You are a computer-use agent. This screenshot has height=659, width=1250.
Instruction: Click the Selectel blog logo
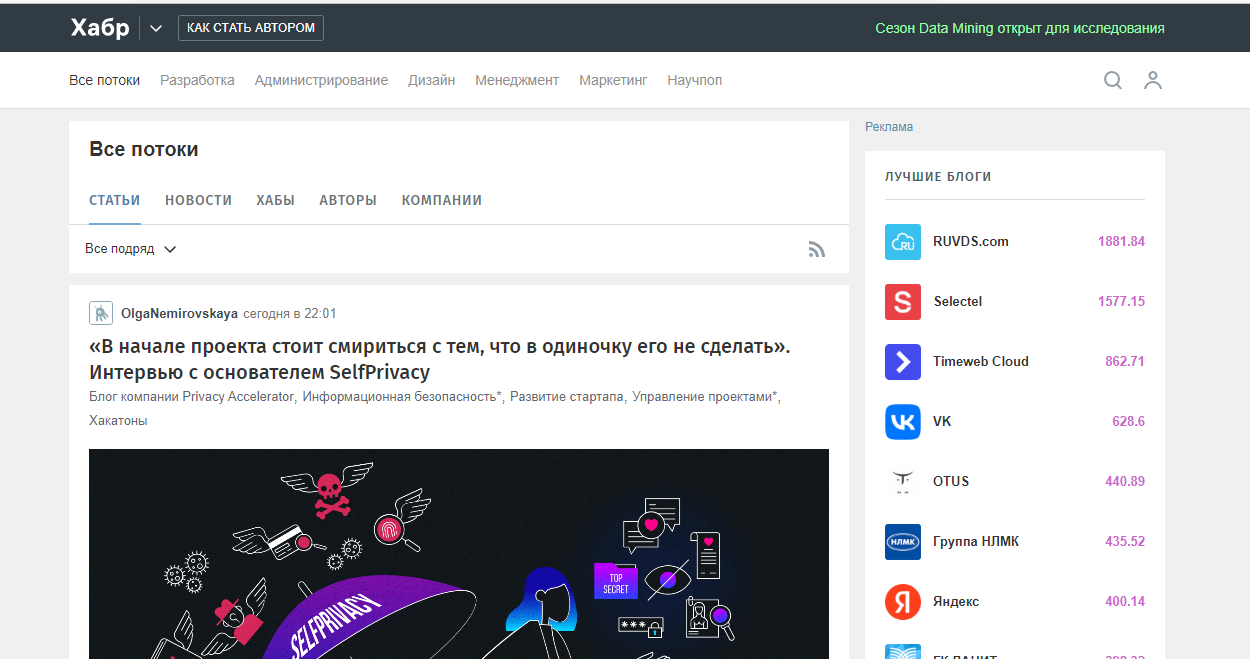click(903, 302)
